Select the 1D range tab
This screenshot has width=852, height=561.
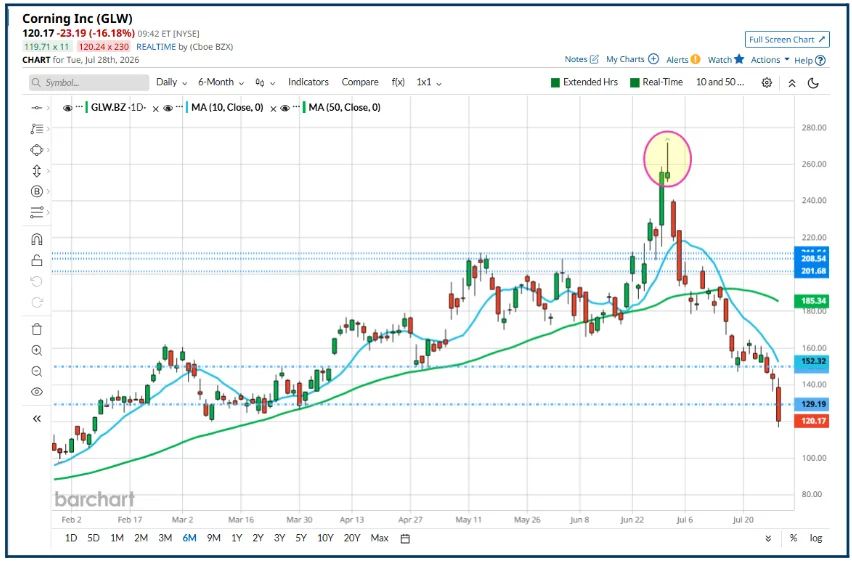pyautogui.click(x=71, y=538)
